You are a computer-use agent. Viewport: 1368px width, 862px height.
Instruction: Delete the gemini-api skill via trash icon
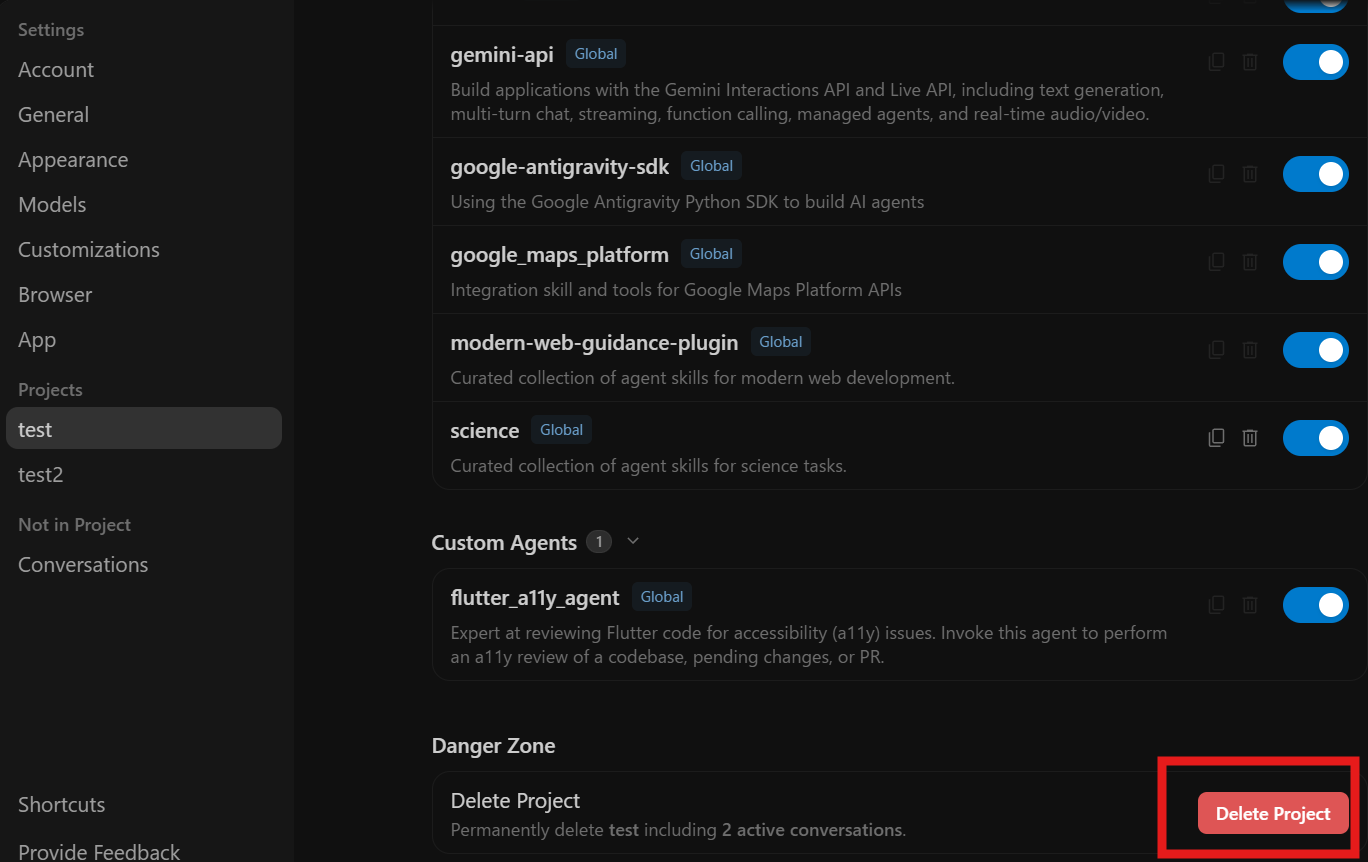pyautogui.click(x=1250, y=62)
